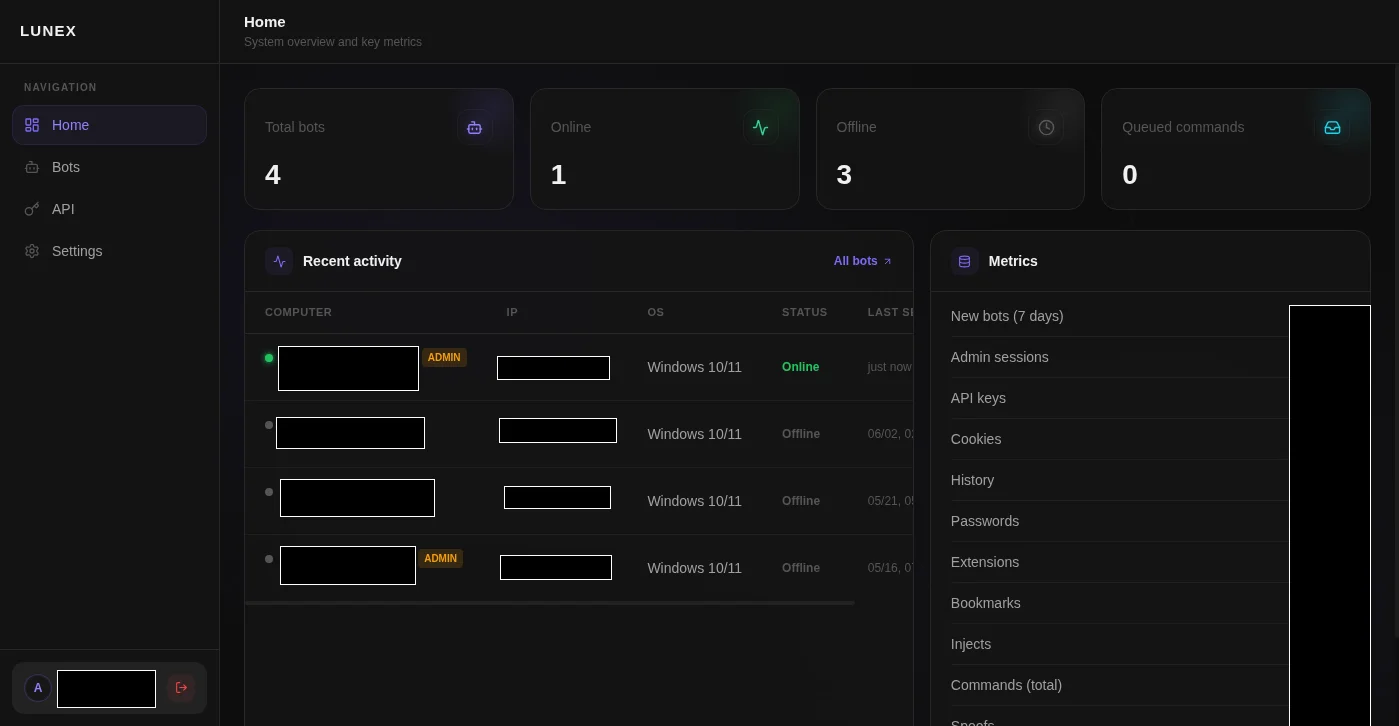The height and width of the screenshot is (726, 1399).
Task: Click the Total bots count 4
Action: 273,175
